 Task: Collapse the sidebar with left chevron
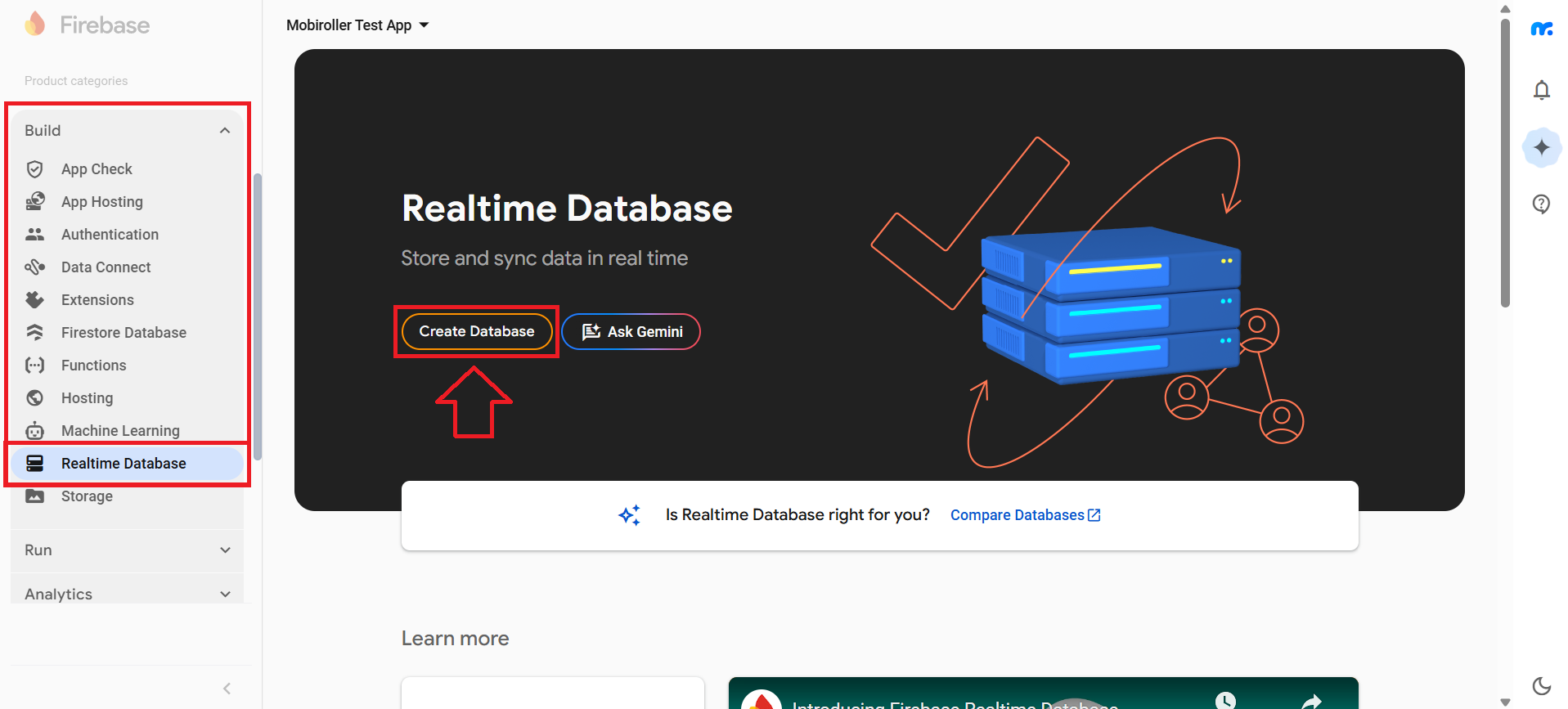tap(227, 689)
